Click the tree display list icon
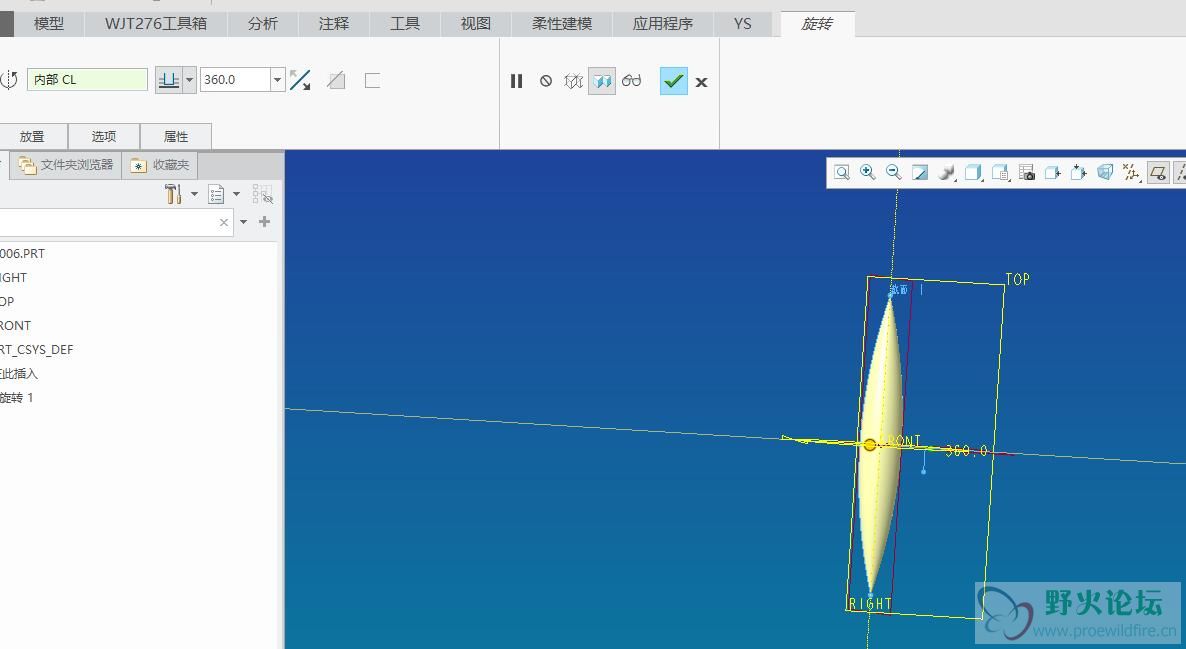Viewport: 1186px width, 649px height. point(216,194)
